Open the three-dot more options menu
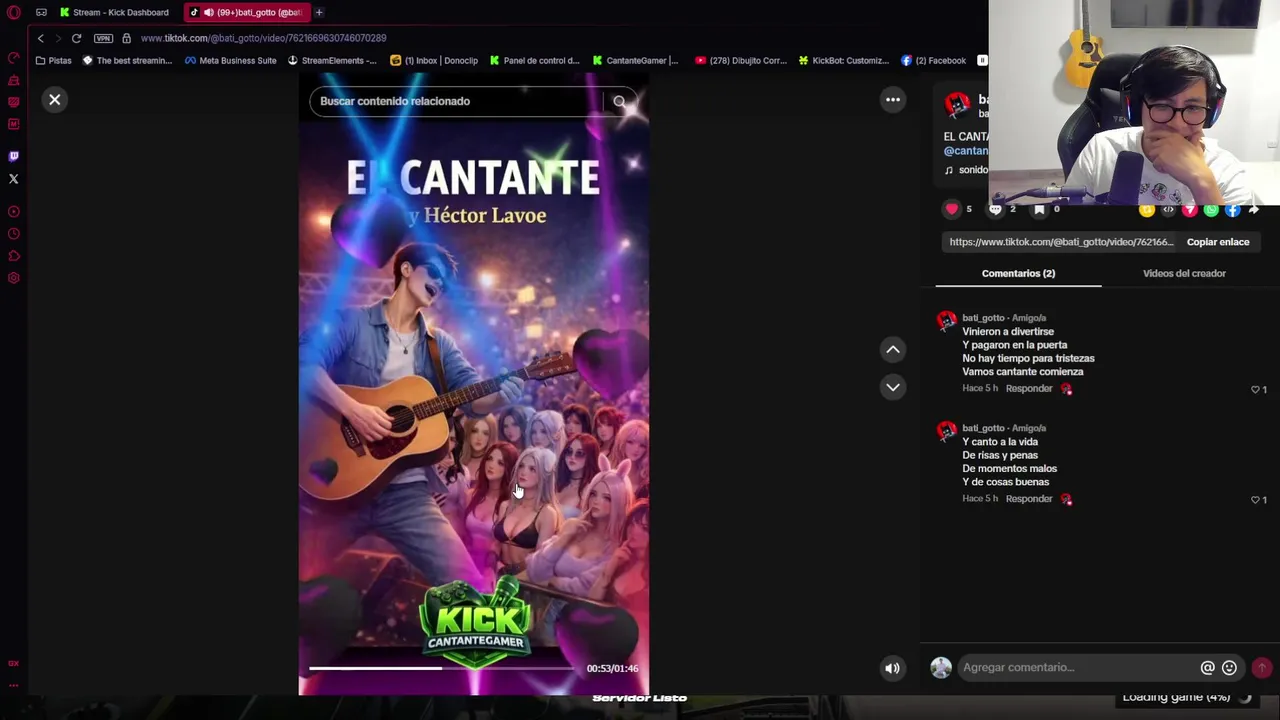Viewport: 1280px width, 720px height. click(893, 100)
